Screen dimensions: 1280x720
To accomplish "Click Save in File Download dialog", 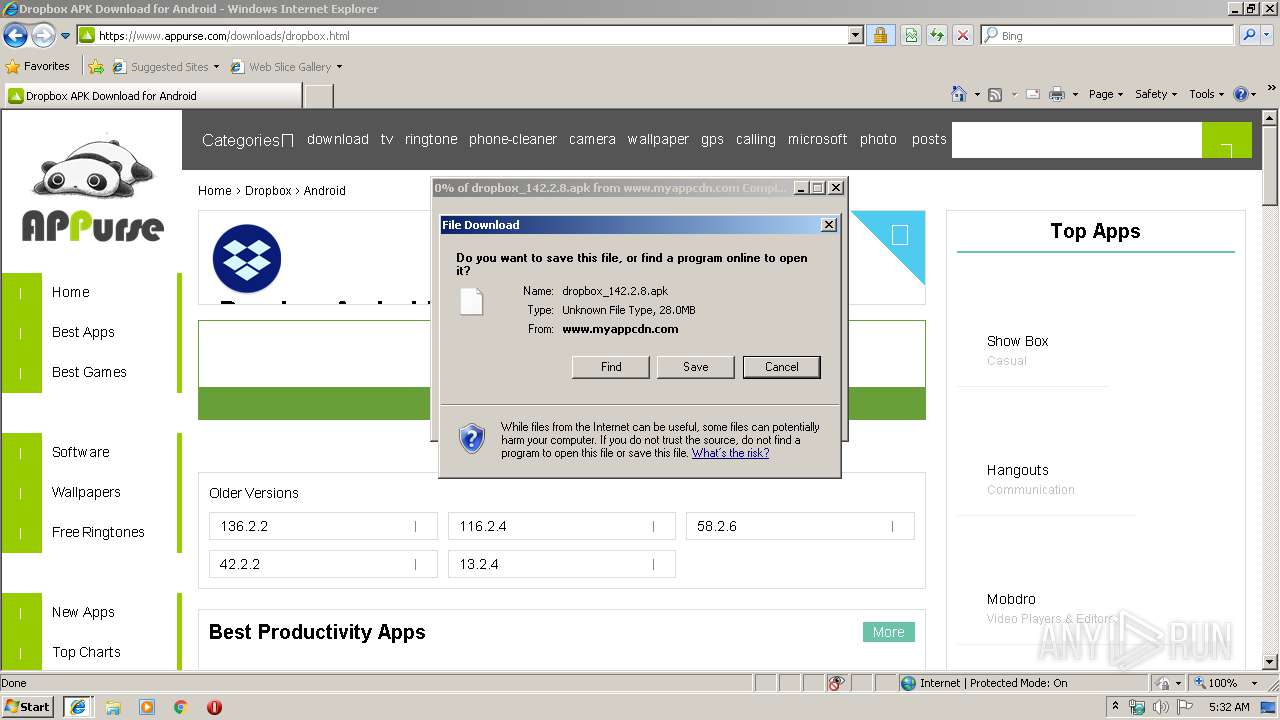I will 696,367.
